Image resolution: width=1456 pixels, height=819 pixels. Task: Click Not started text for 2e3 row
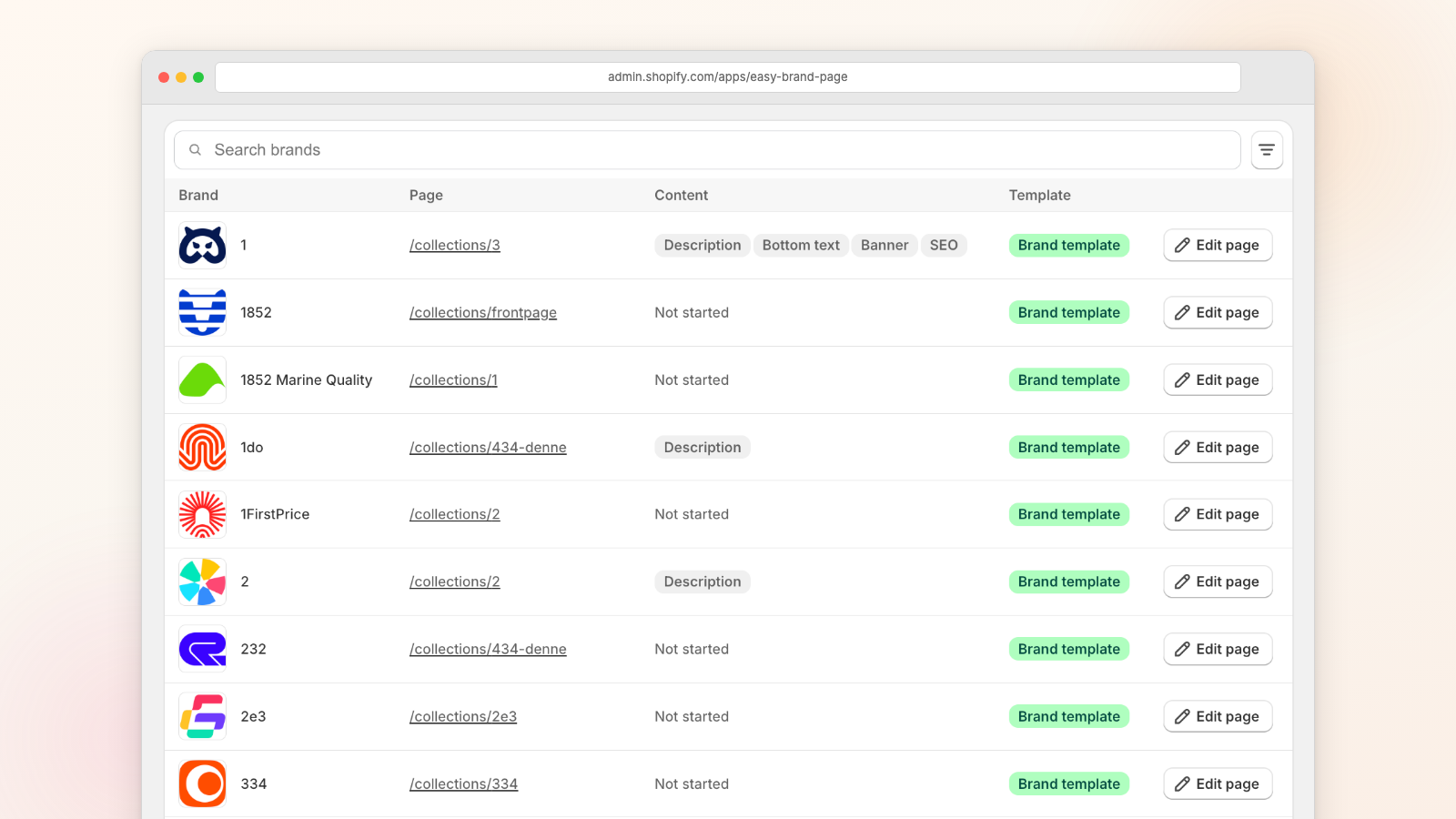(x=692, y=716)
